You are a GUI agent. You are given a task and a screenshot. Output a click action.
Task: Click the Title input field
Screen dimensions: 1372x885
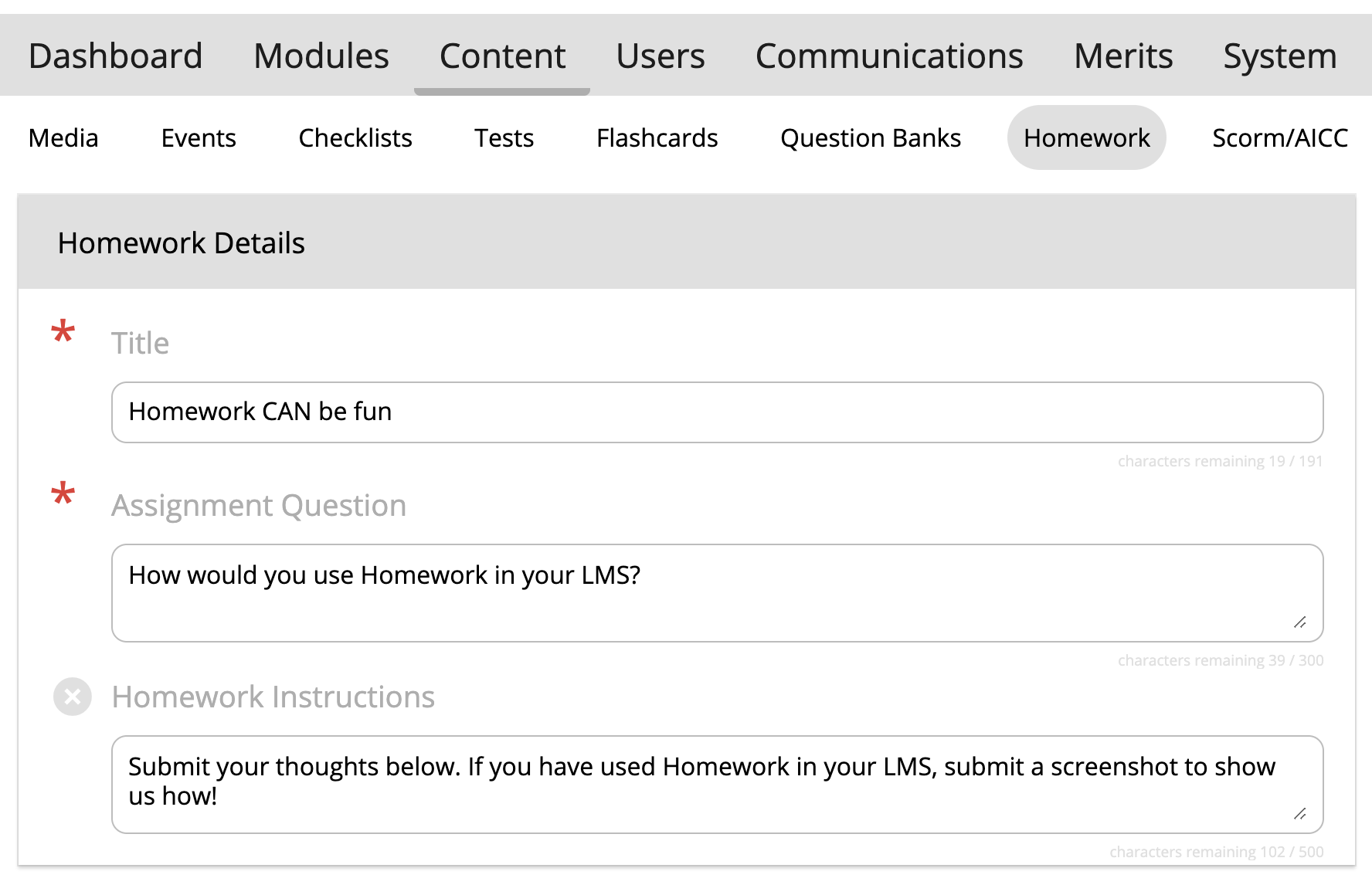click(718, 412)
